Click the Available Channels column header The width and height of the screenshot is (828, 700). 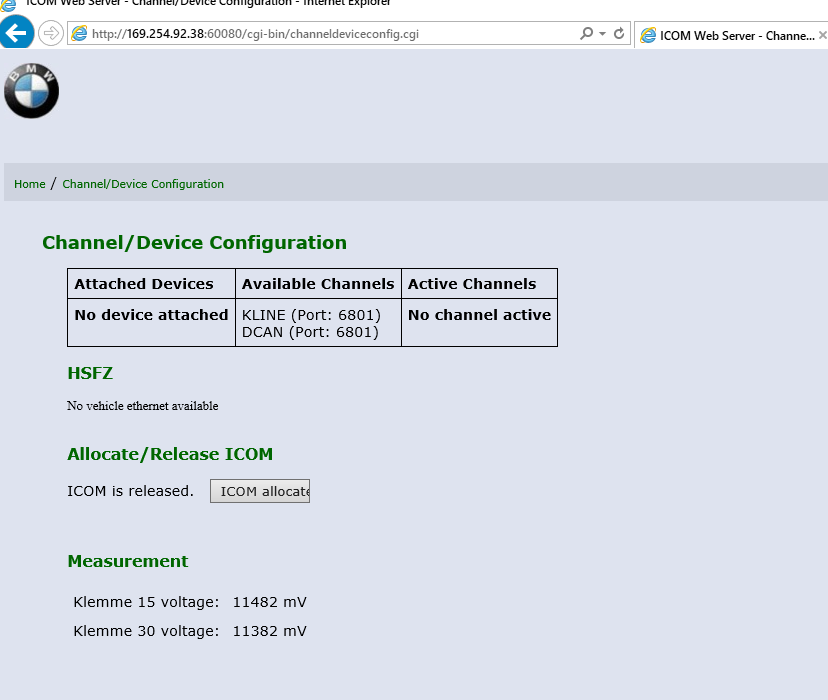318,283
